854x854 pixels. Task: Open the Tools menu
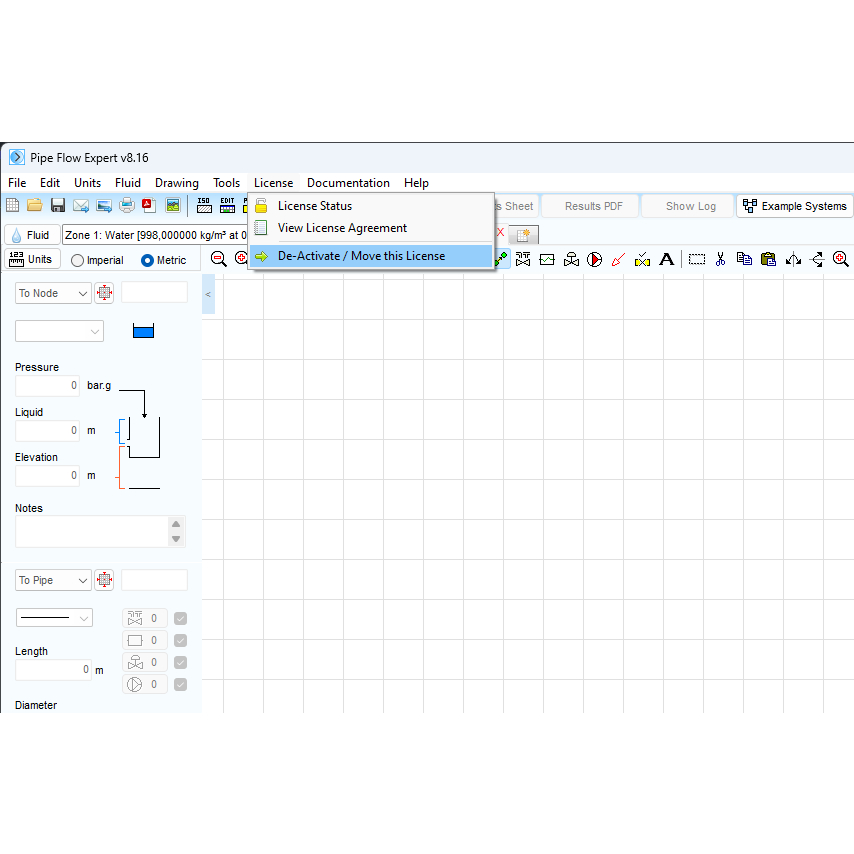[226, 183]
